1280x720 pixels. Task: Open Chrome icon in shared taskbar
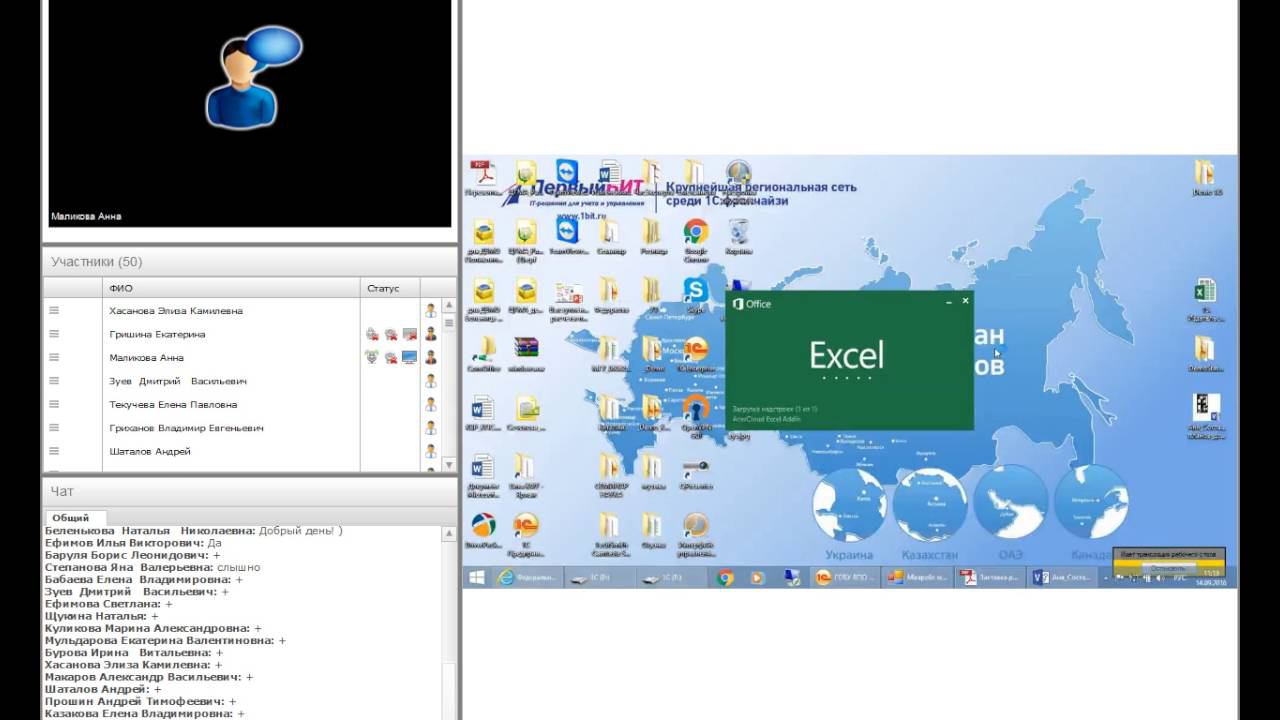(725, 577)
